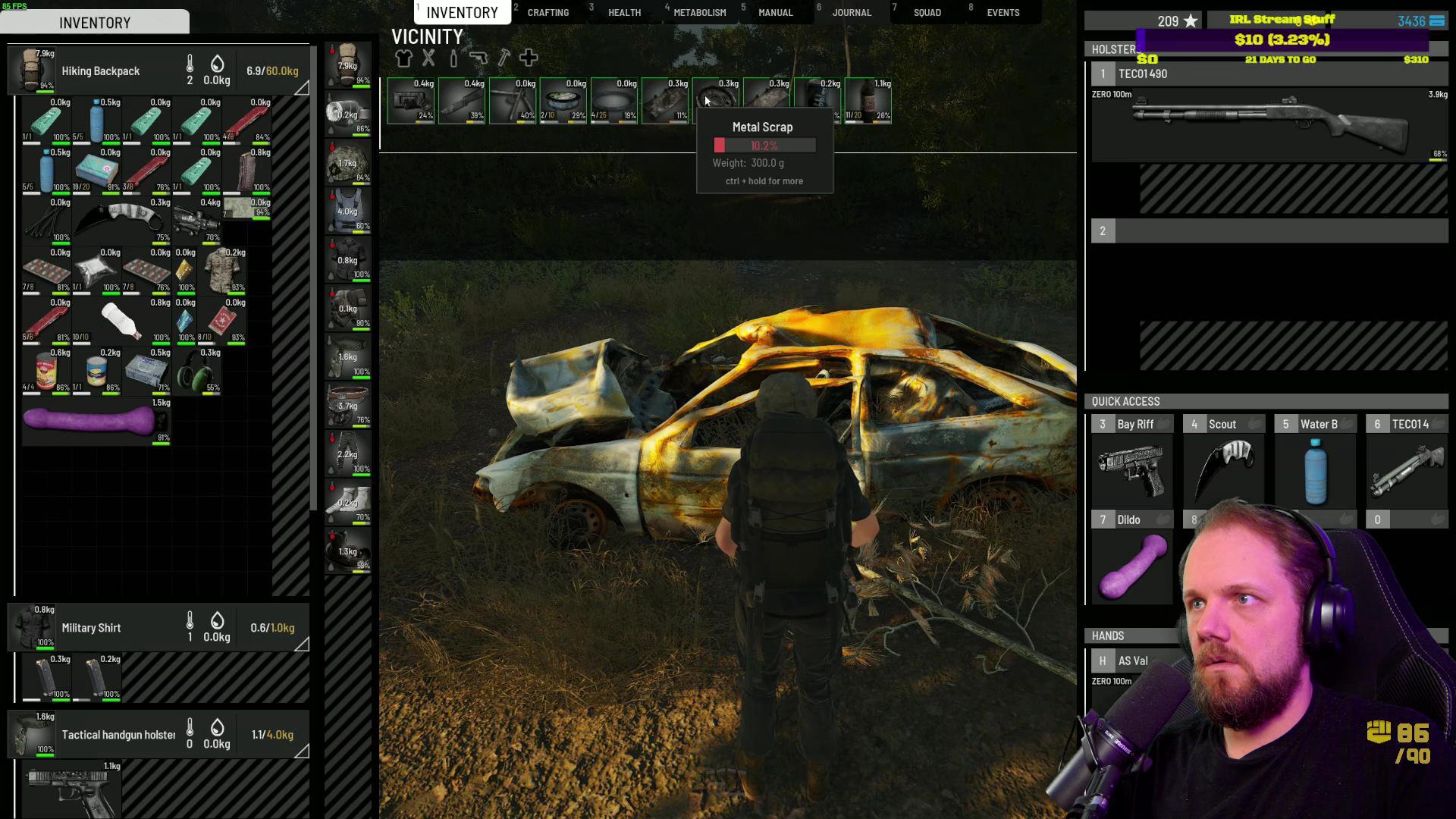The image size is (1456, 819).
Task: Select the 0.6kg food can 4/4
Action: click(x=47, y=370)
